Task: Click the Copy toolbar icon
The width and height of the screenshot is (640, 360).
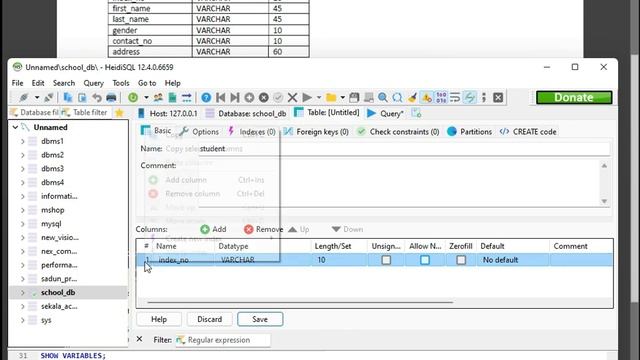Action: 68,98
